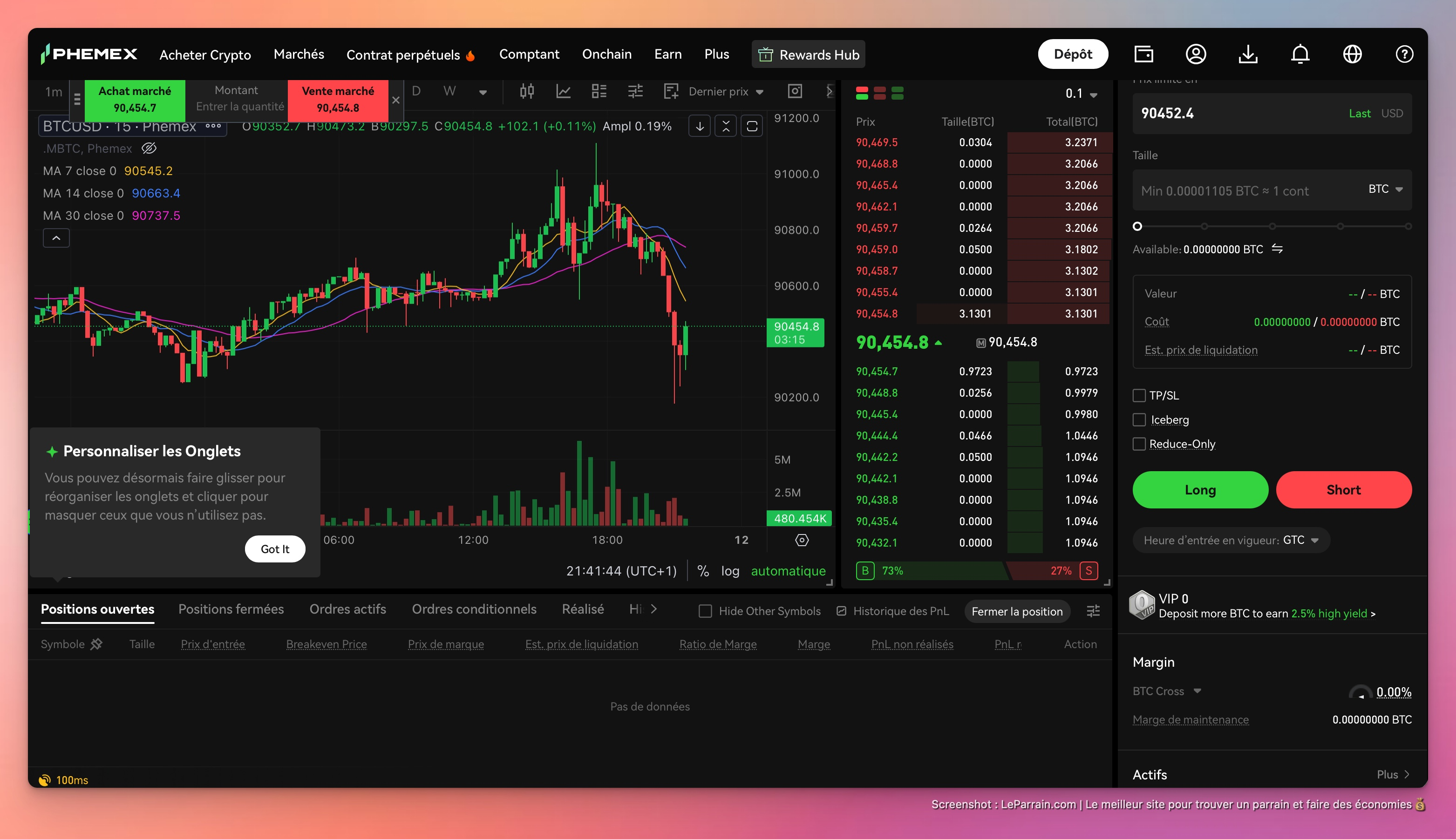The image size is (1456, 839).
Task: Click the add order note icon
Action: 670,91
